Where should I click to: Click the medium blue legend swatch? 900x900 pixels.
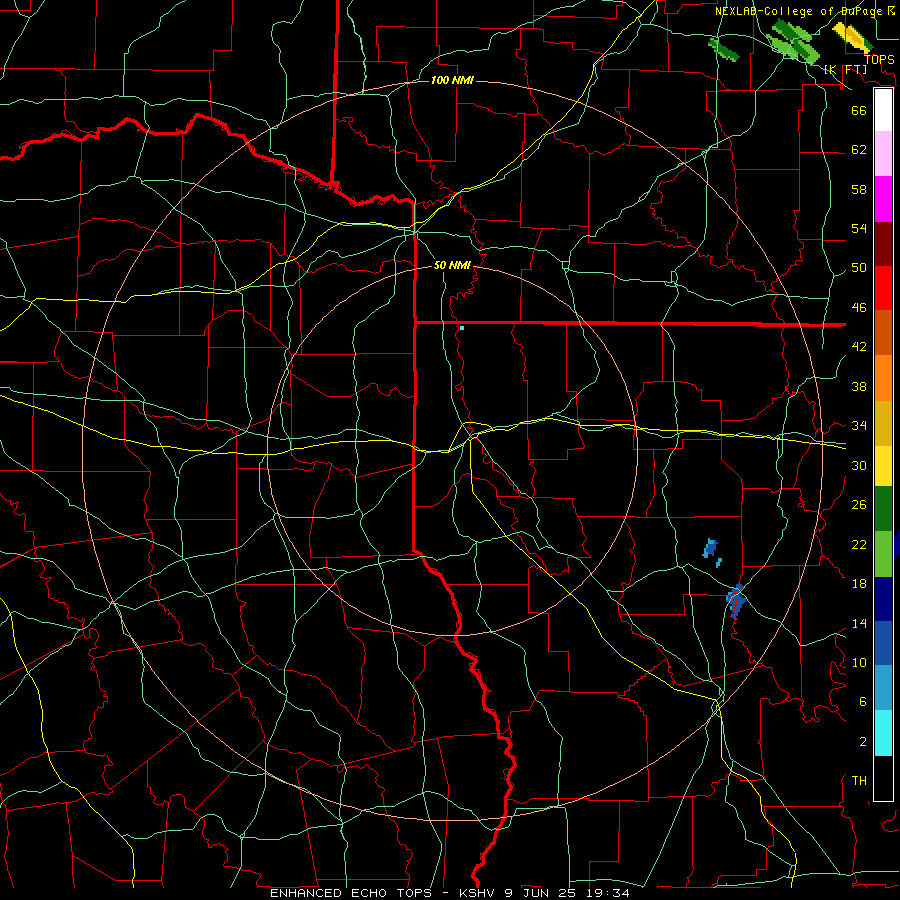tap(883, 643)
